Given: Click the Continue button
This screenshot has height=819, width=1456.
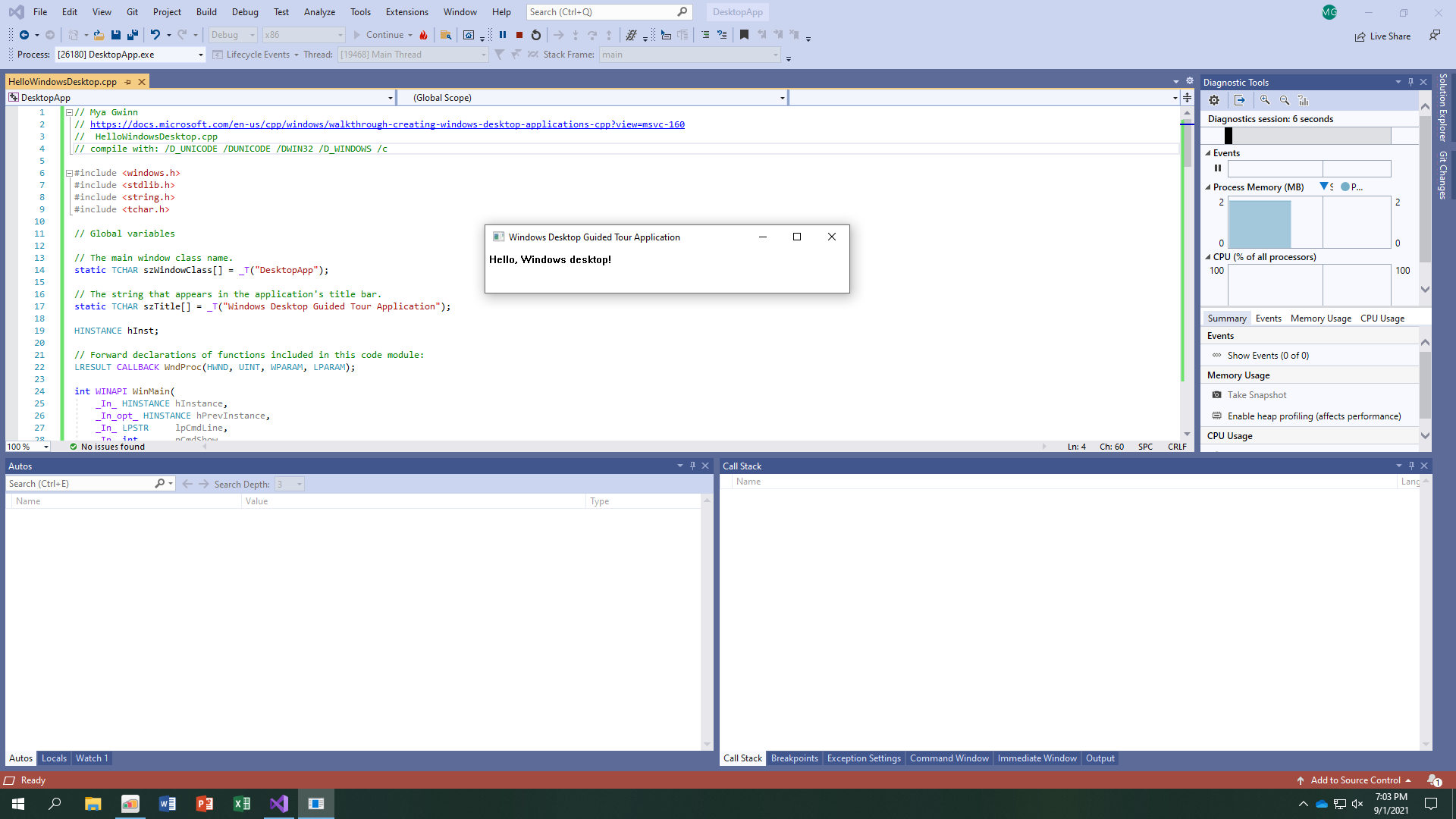Looking at the screenshot, I should 383,34.
